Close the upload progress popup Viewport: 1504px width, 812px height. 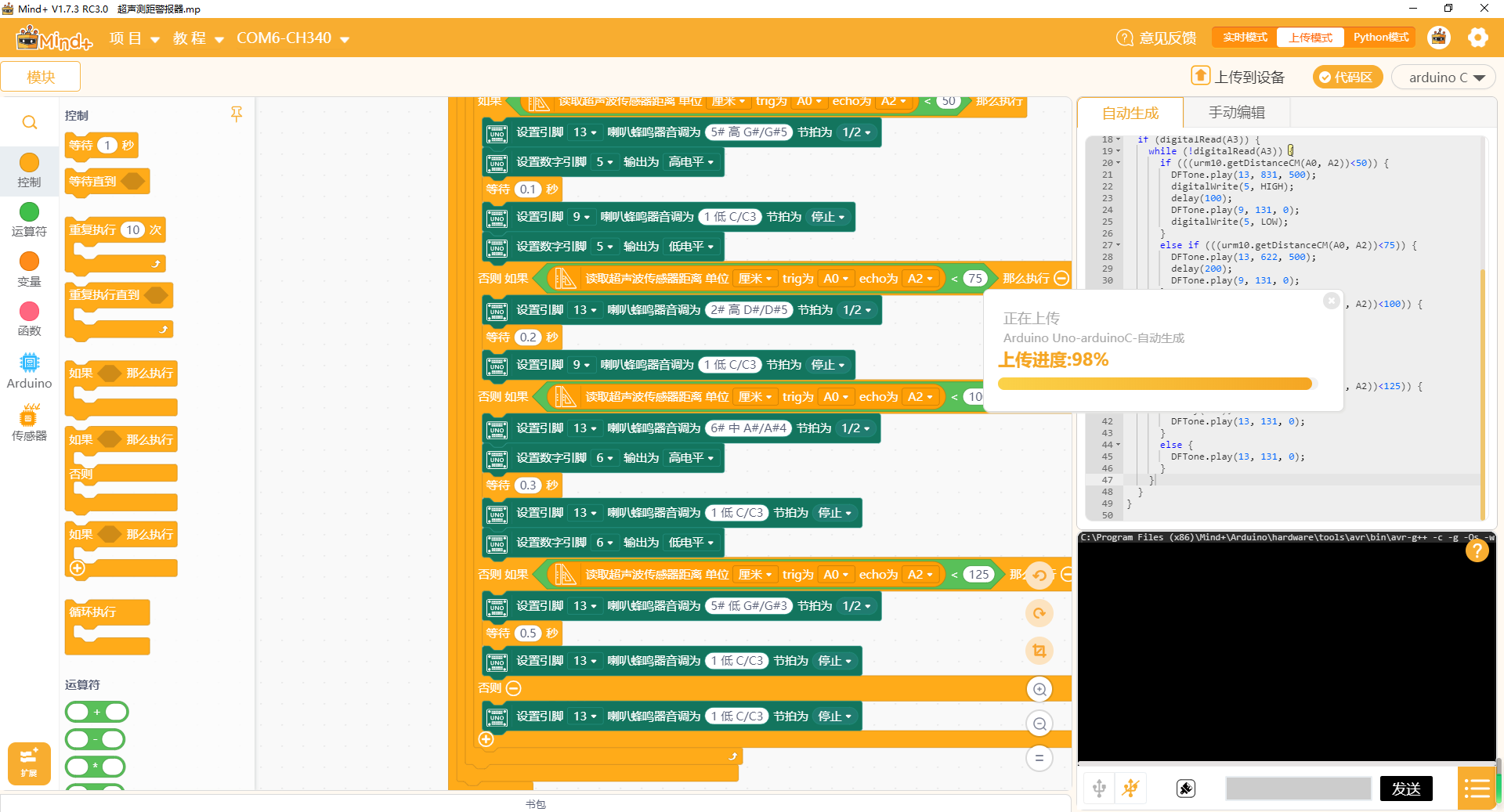click(1331, 301)
